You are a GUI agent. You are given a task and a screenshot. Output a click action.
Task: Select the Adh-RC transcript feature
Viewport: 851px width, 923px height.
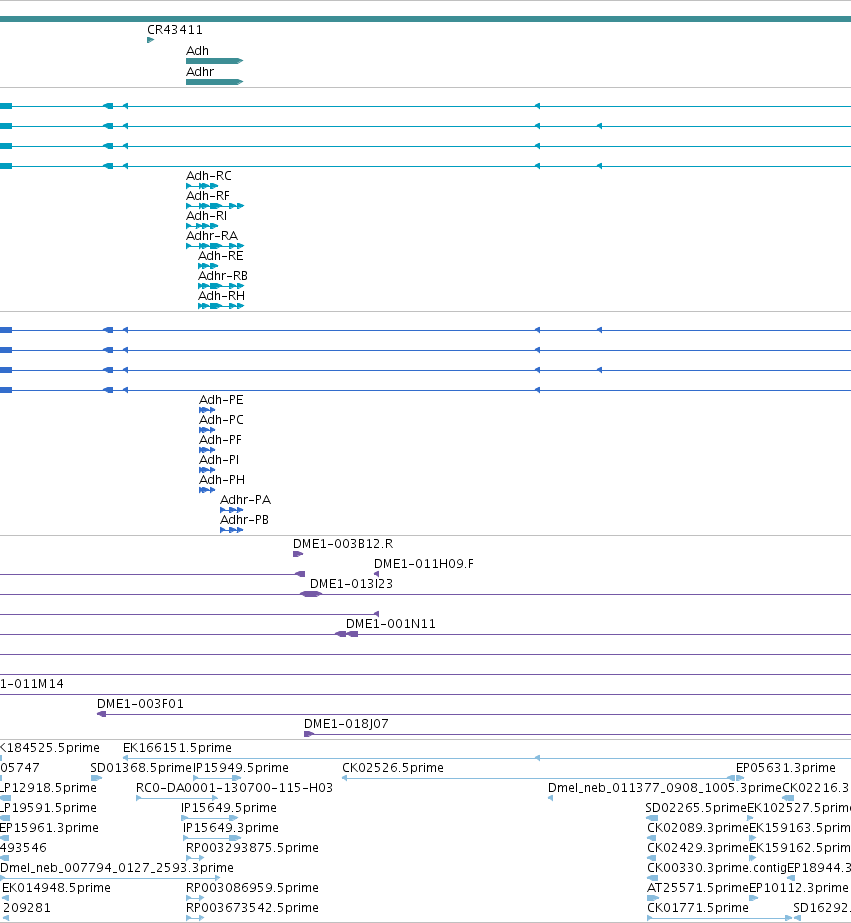click(202, 186)
